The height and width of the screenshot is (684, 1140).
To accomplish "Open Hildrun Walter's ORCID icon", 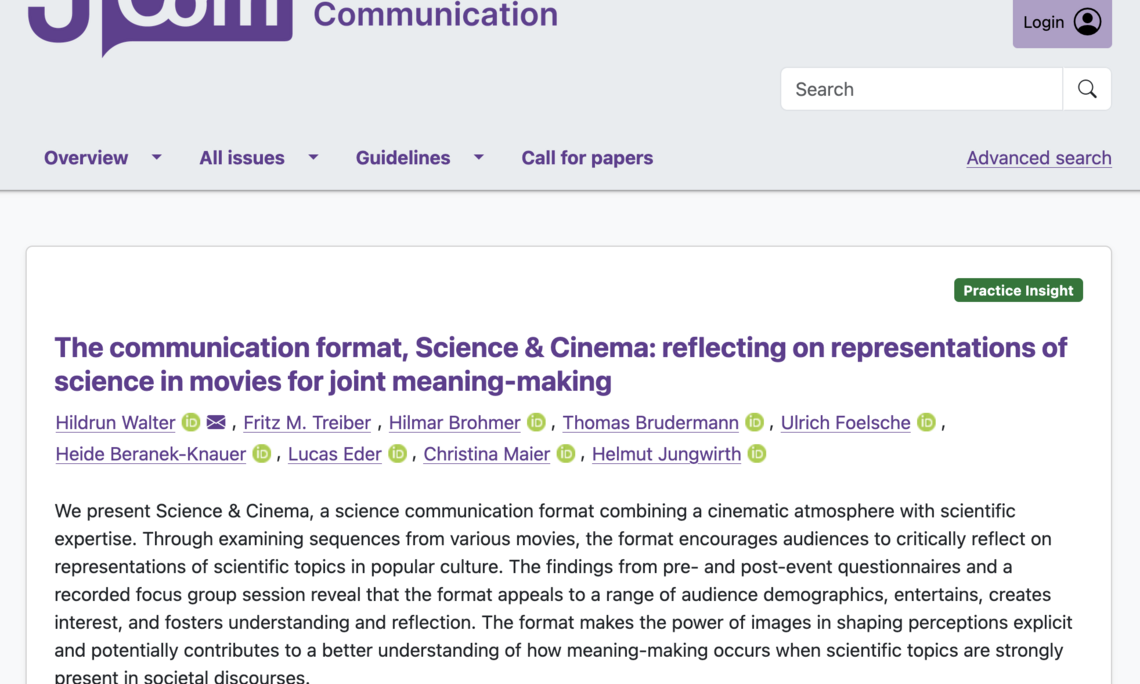I will pos(190,422).
